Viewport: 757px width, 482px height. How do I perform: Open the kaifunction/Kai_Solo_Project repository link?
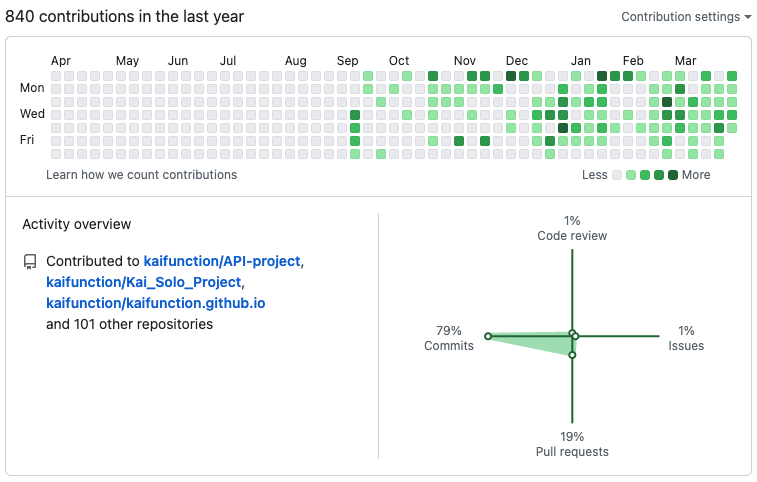coord(143,282)
